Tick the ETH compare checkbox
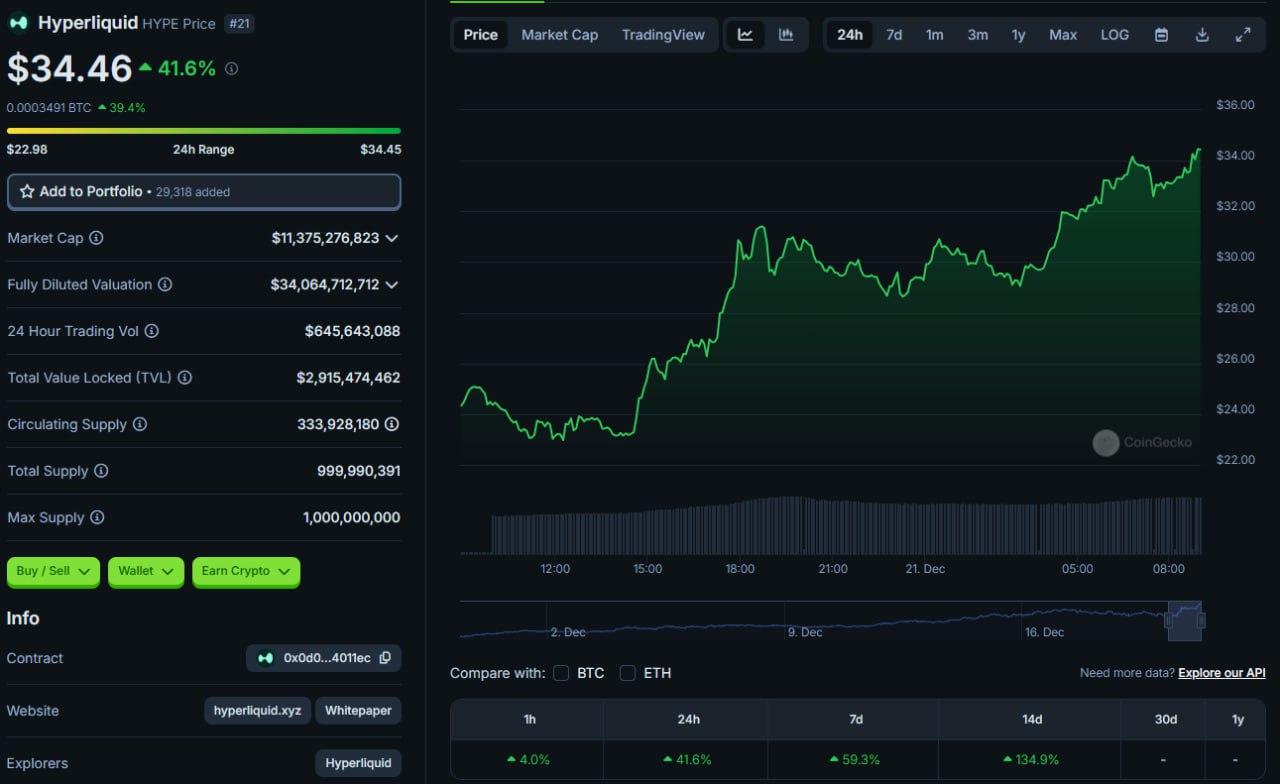 click(x=627, y=673)
